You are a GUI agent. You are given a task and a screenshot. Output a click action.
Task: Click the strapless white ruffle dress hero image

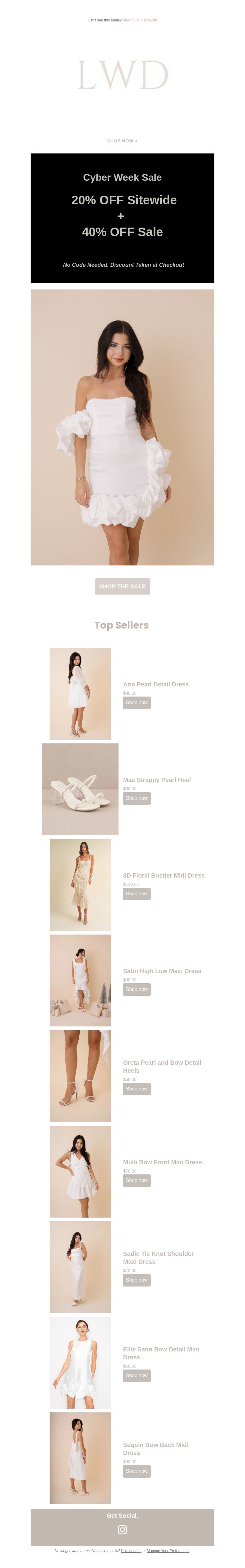(x=122, y=427)
